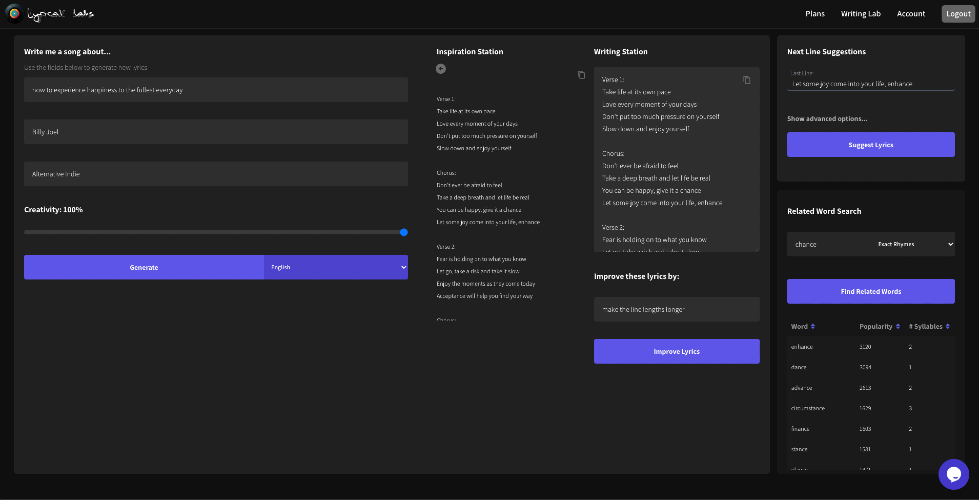Click 'Acceptance will help you find your way' line

485,296
